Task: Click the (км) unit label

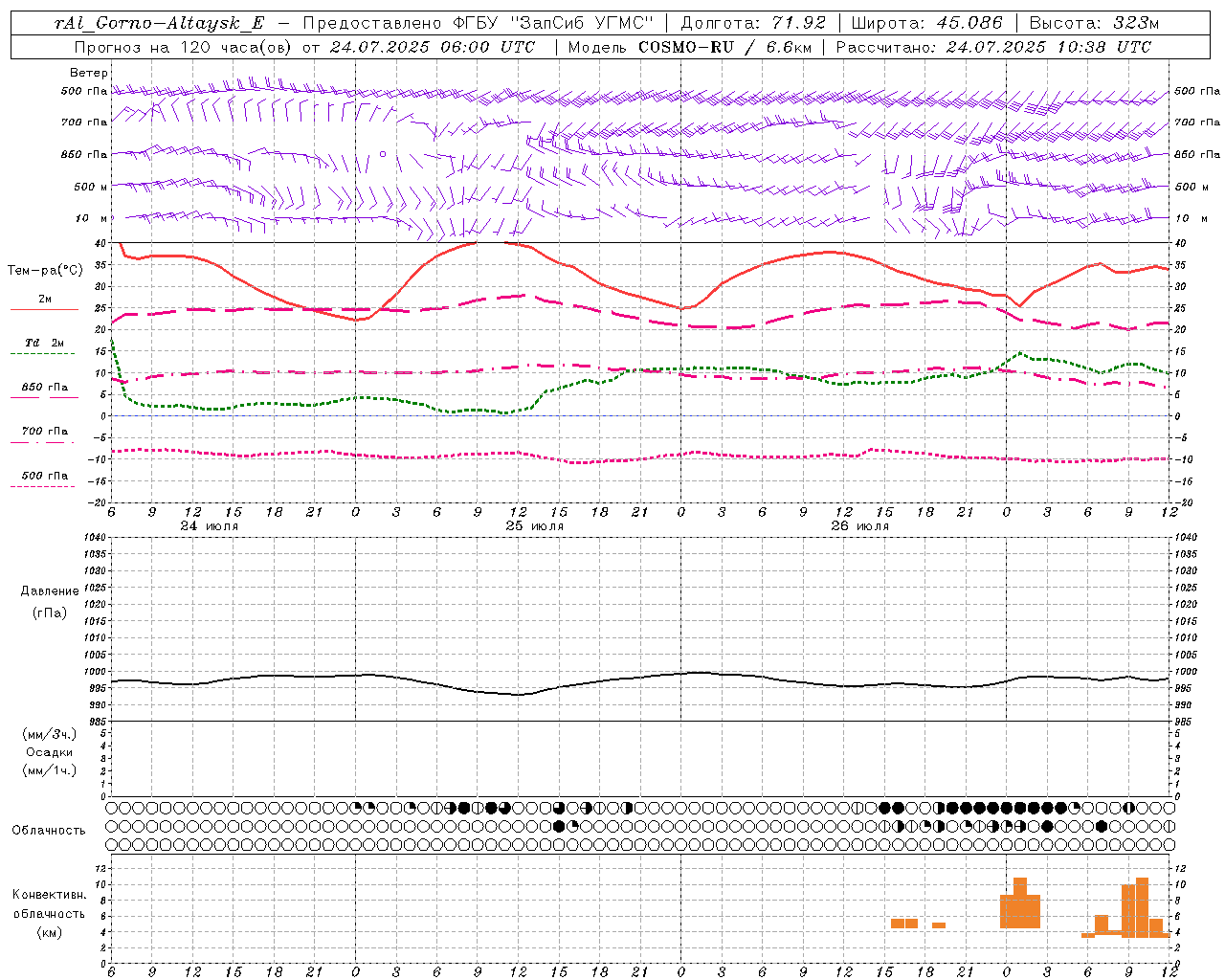Action: click(x=50, y=932)
